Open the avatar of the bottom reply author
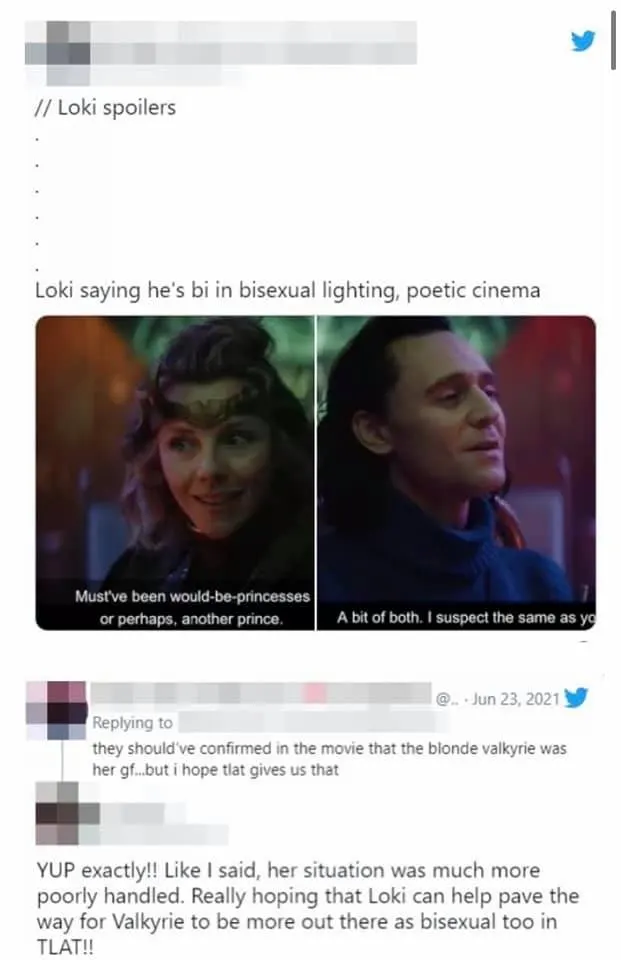 (x=67, y=813)
